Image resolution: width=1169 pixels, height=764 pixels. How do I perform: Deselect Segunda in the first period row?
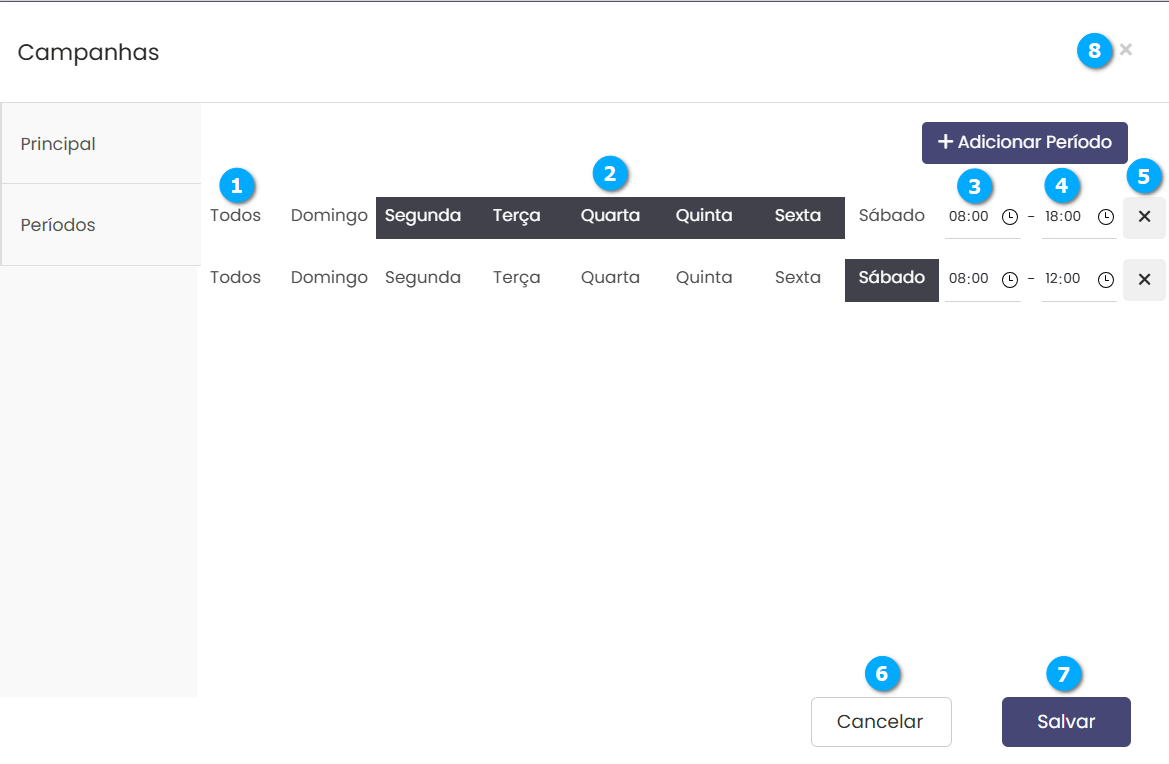422,216
